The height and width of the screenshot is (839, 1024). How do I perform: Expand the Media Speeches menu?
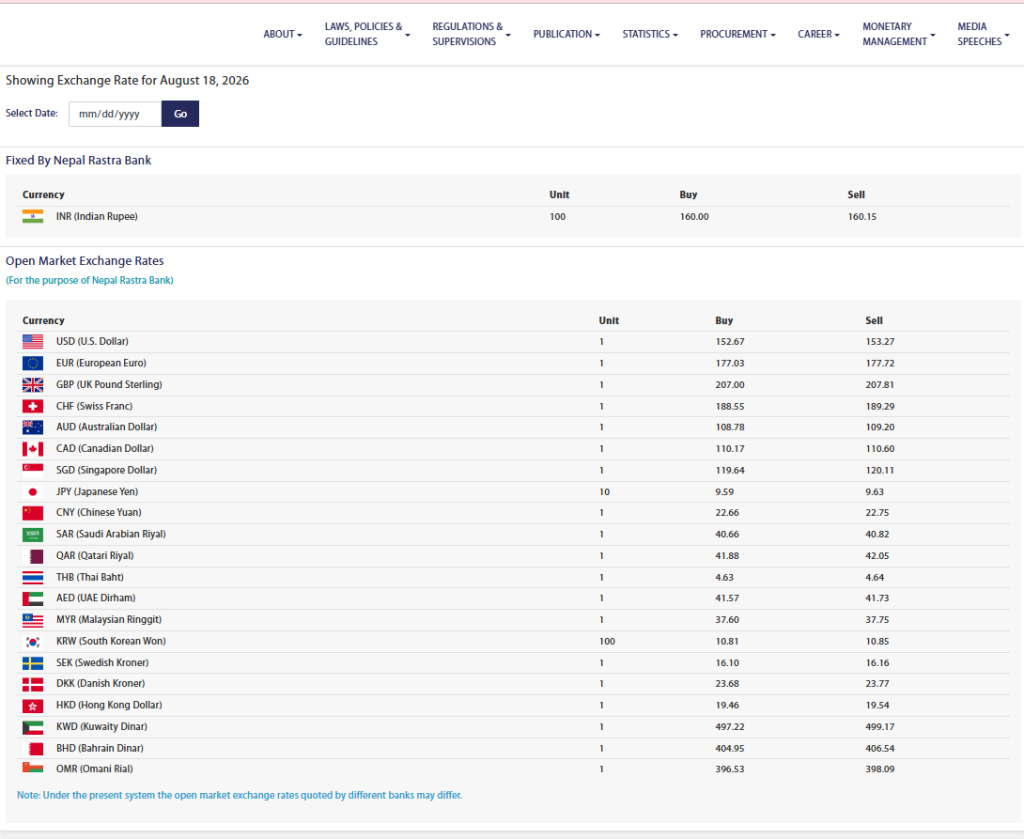(x=983, y=34)
